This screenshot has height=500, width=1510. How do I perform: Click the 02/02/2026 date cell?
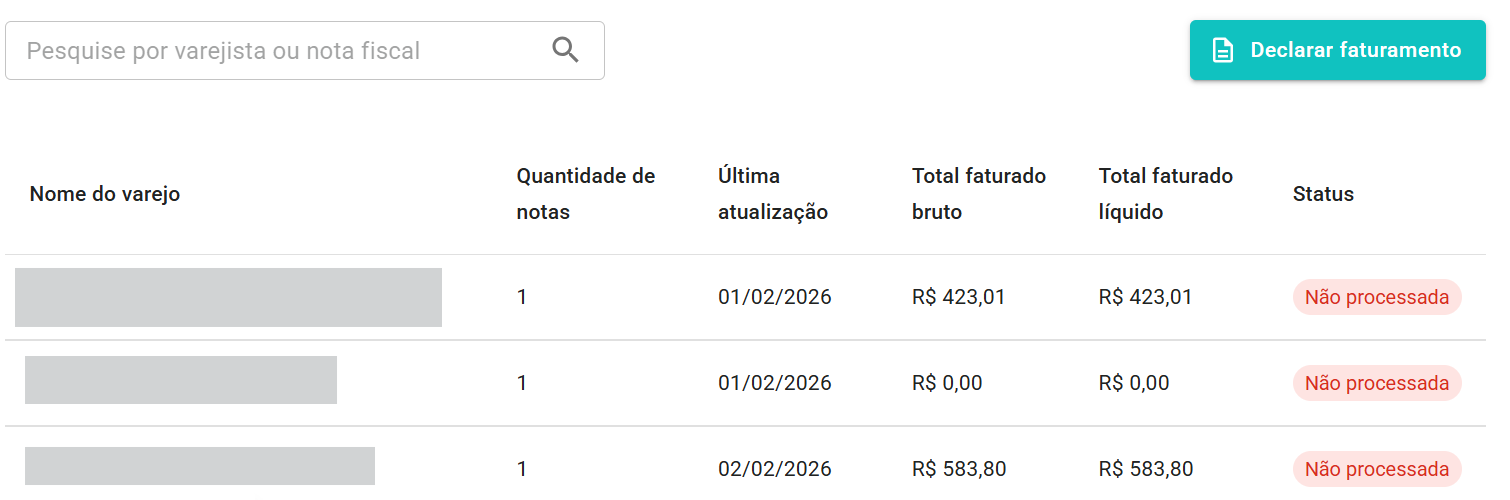pos(774,469)
